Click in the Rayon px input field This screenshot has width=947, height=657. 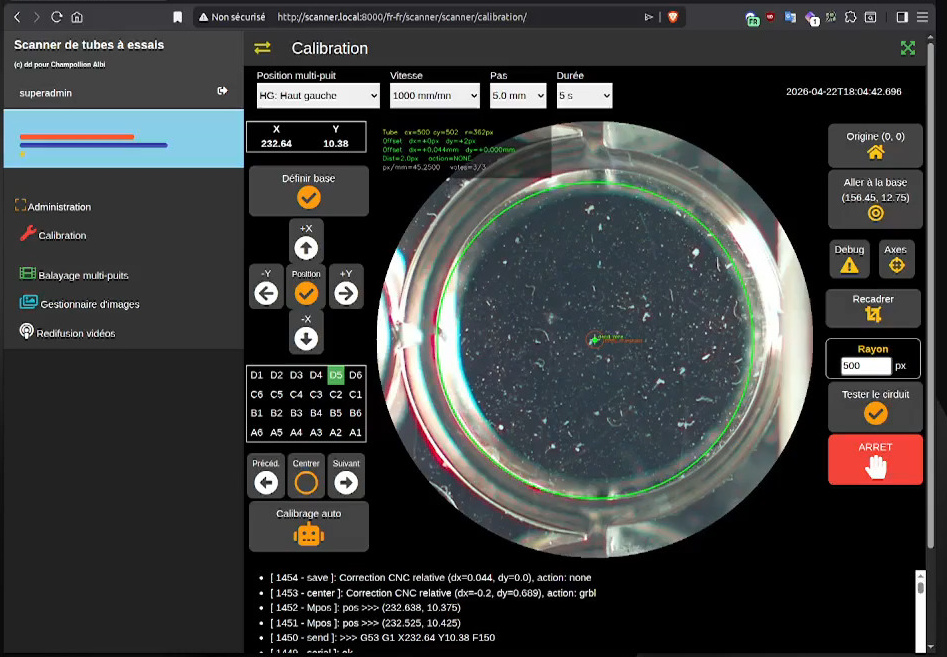(865, 365)
